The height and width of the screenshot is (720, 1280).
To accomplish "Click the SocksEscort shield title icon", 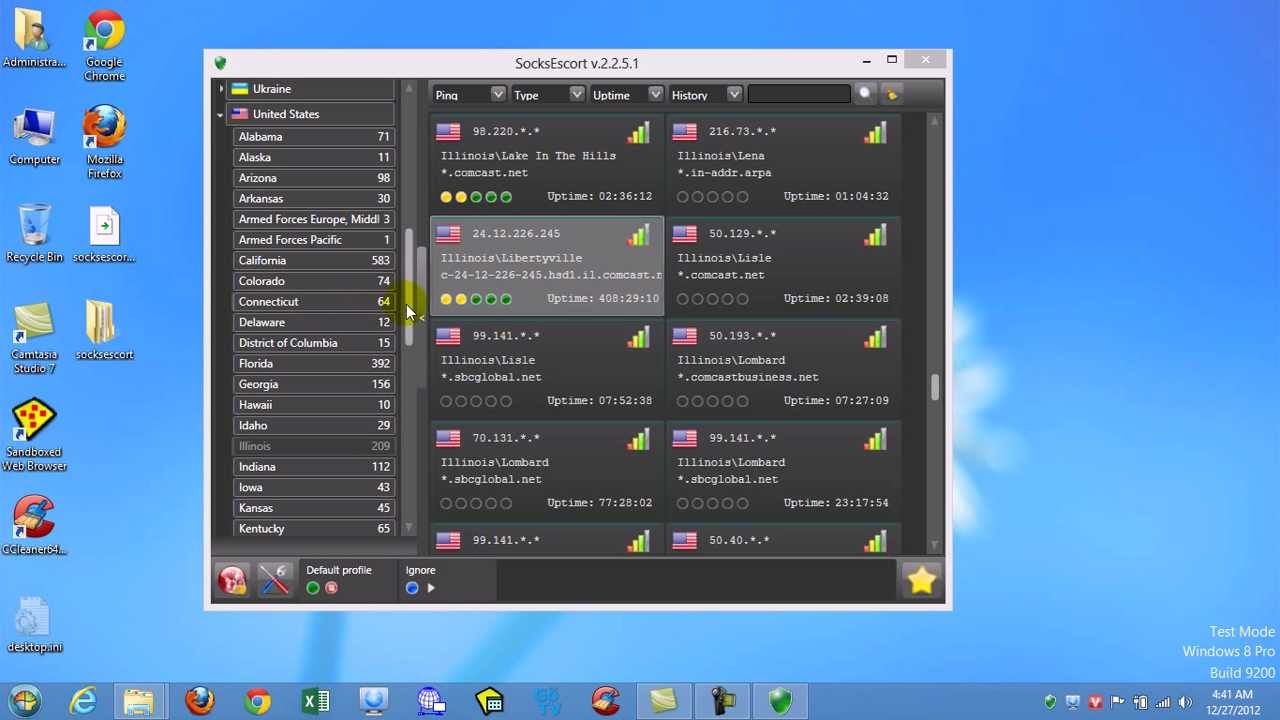I will 220,63.
